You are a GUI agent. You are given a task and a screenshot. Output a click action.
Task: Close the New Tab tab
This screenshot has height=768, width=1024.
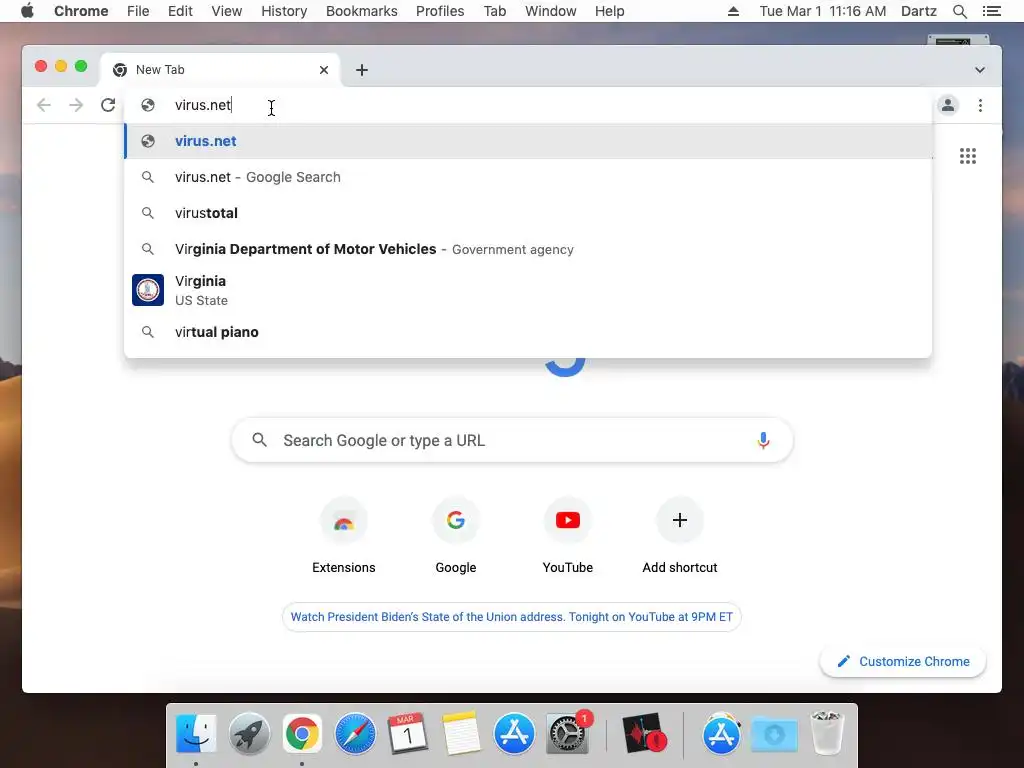(324, 70)
